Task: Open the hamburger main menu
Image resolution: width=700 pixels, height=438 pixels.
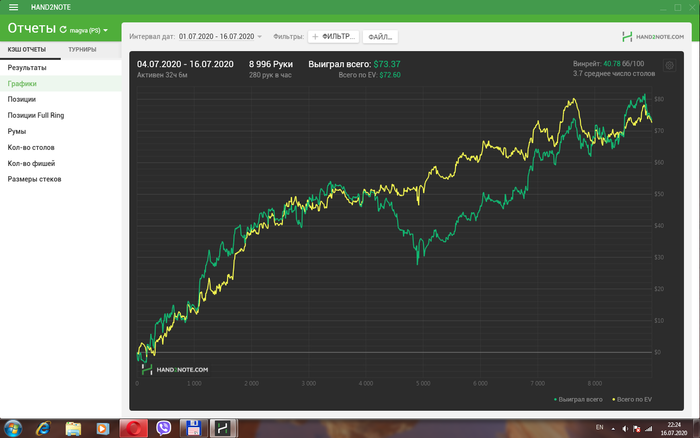Action: click(x=13, y=7)
